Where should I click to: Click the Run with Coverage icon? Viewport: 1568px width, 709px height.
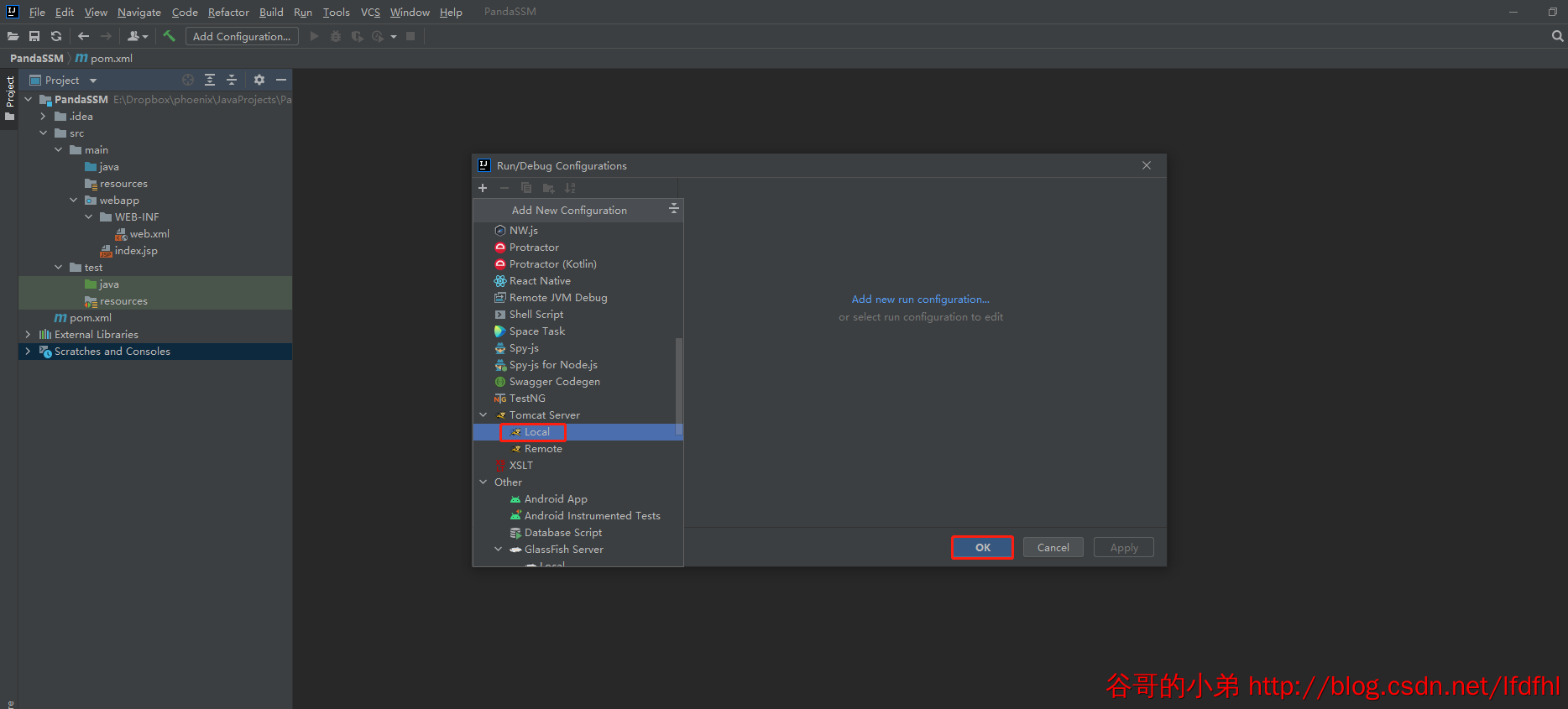pyautogui.click(x=358, y=36)
